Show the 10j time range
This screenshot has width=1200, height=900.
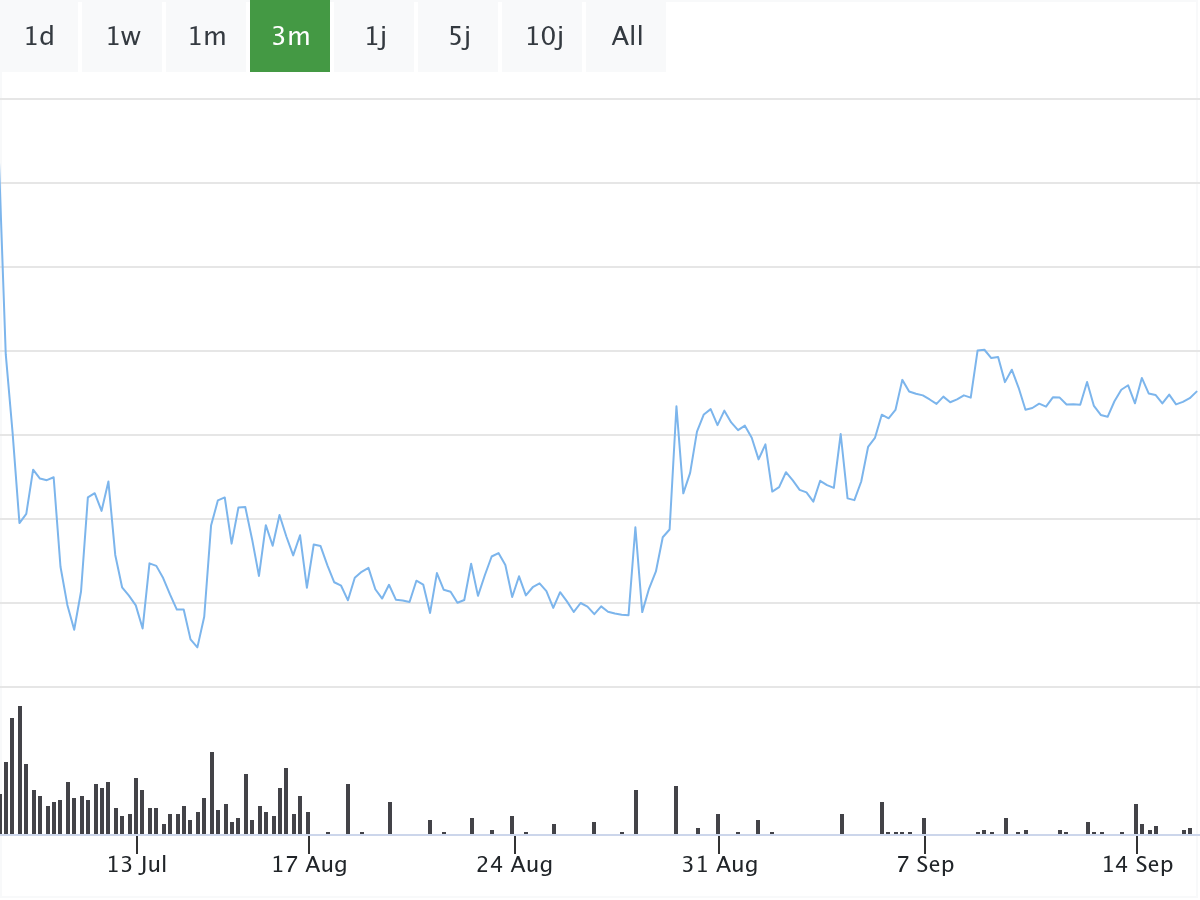click(x=543, y=37)
